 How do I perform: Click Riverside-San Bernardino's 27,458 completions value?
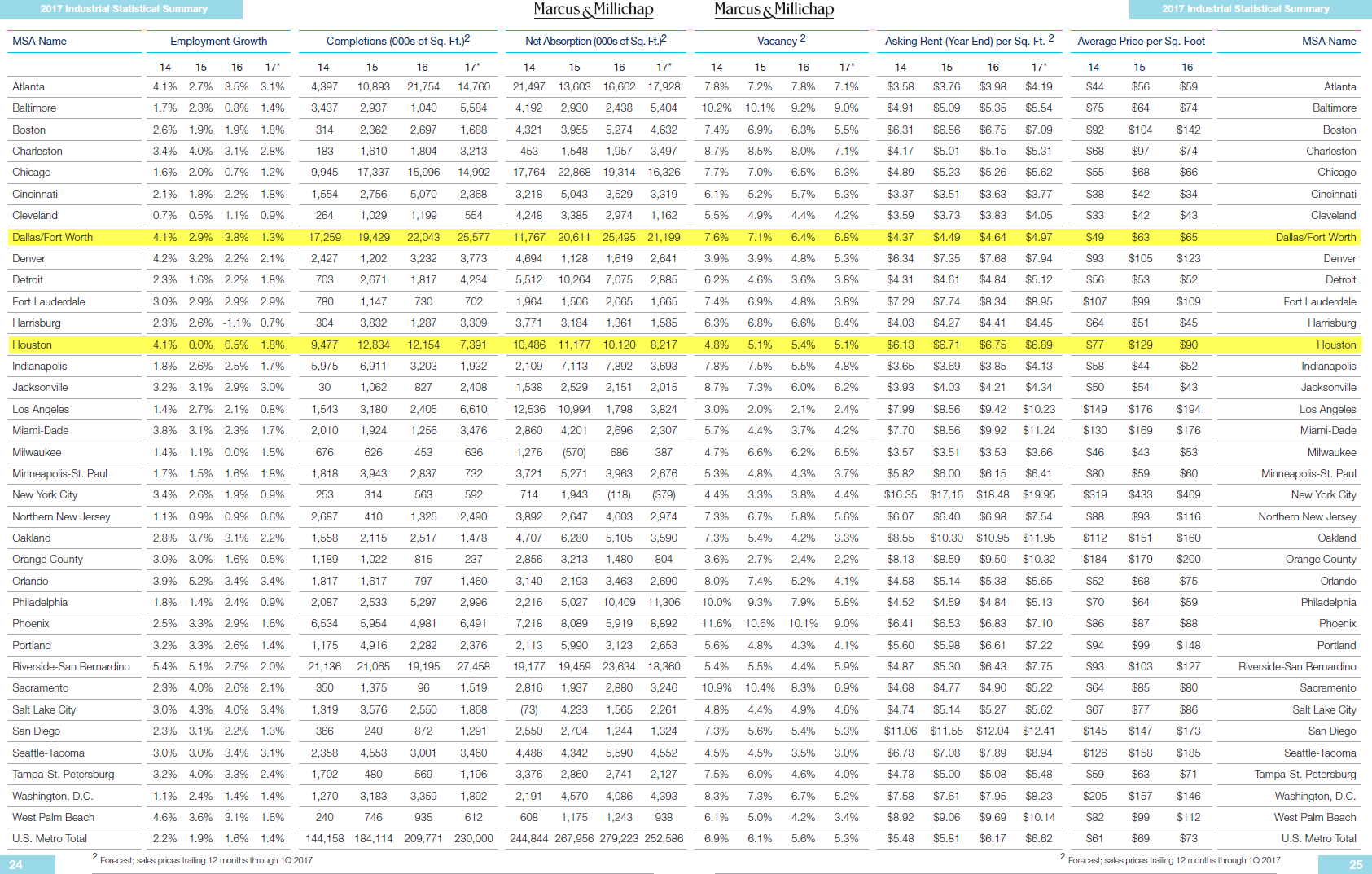474,666
